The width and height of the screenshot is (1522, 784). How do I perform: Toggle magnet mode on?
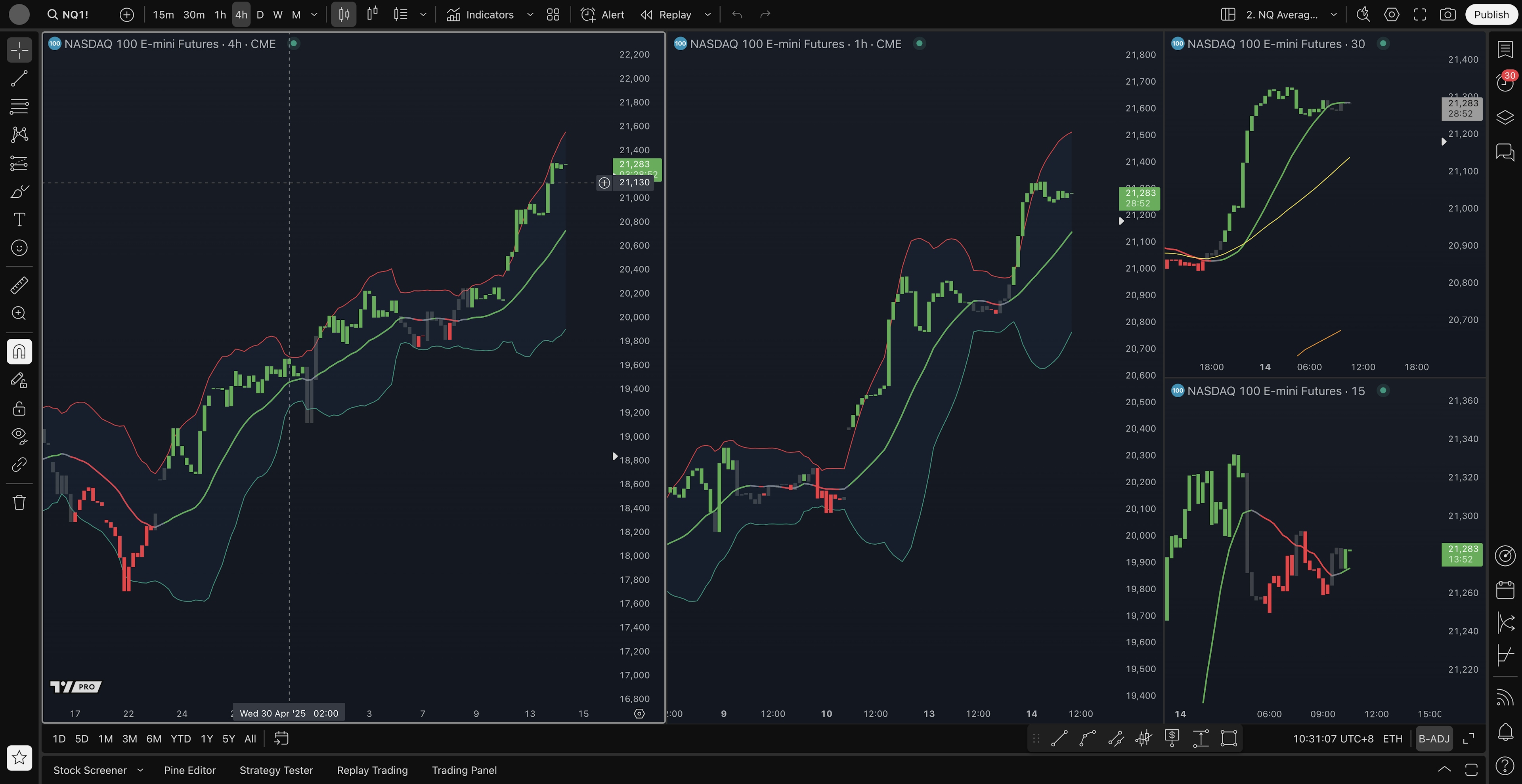point(19,352)
